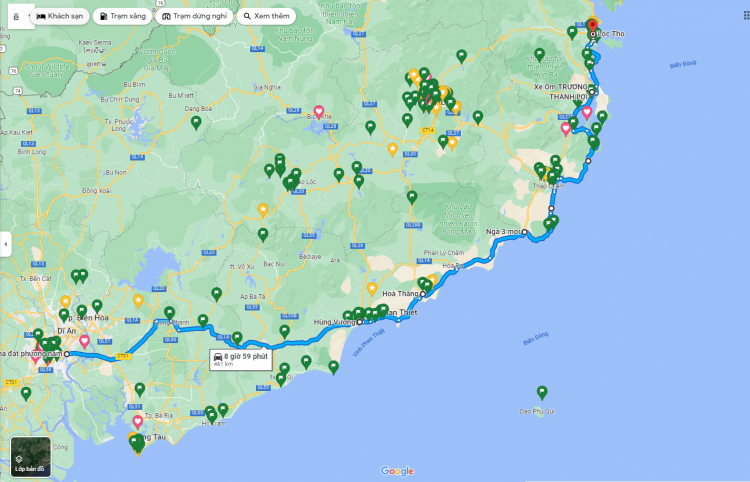The width and height of the screenshot is (750, 482).
Task: Click the Khách sạn hotels chip
Action: 60,16
